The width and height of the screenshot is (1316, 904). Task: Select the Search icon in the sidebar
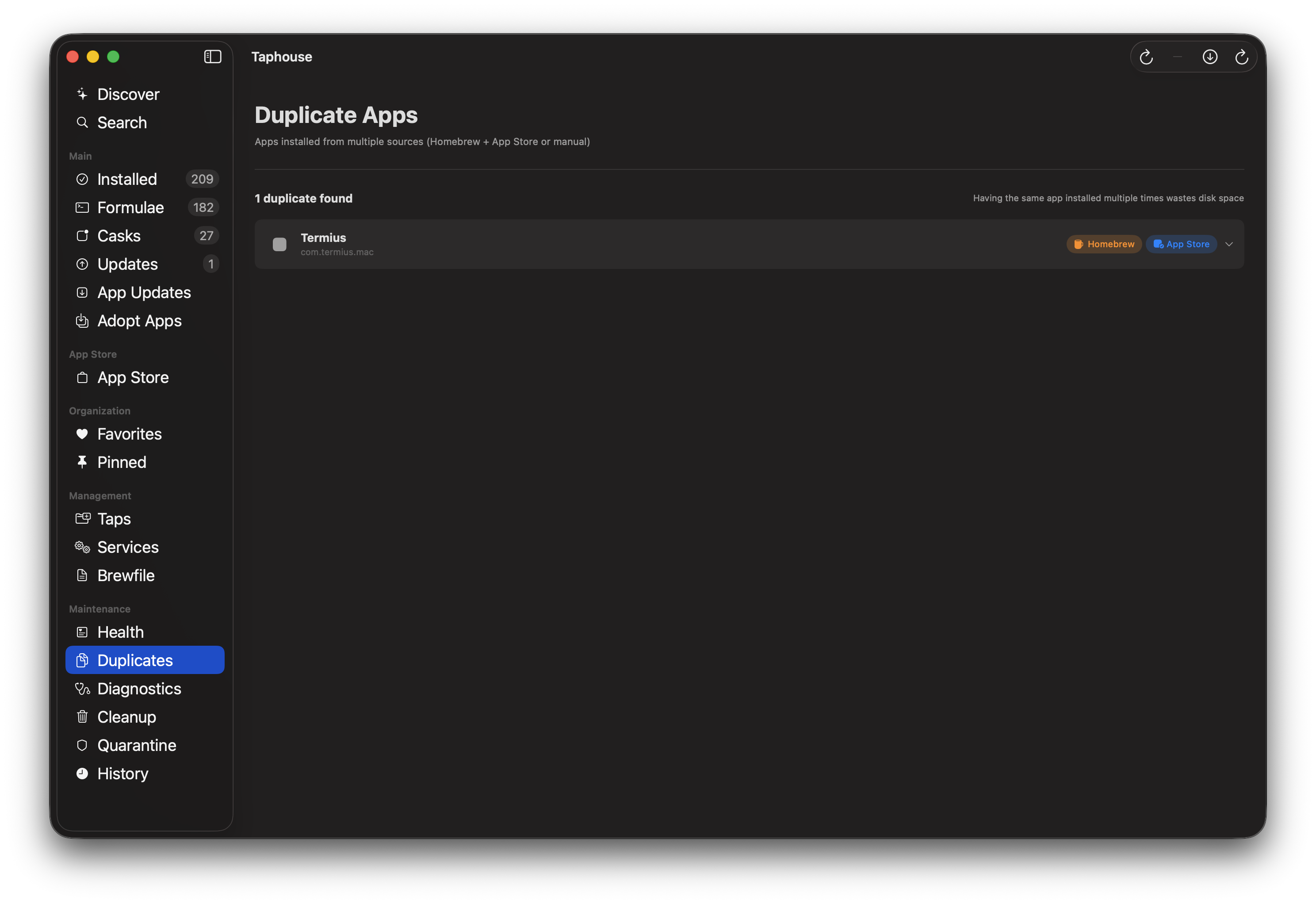coord(82,123)
